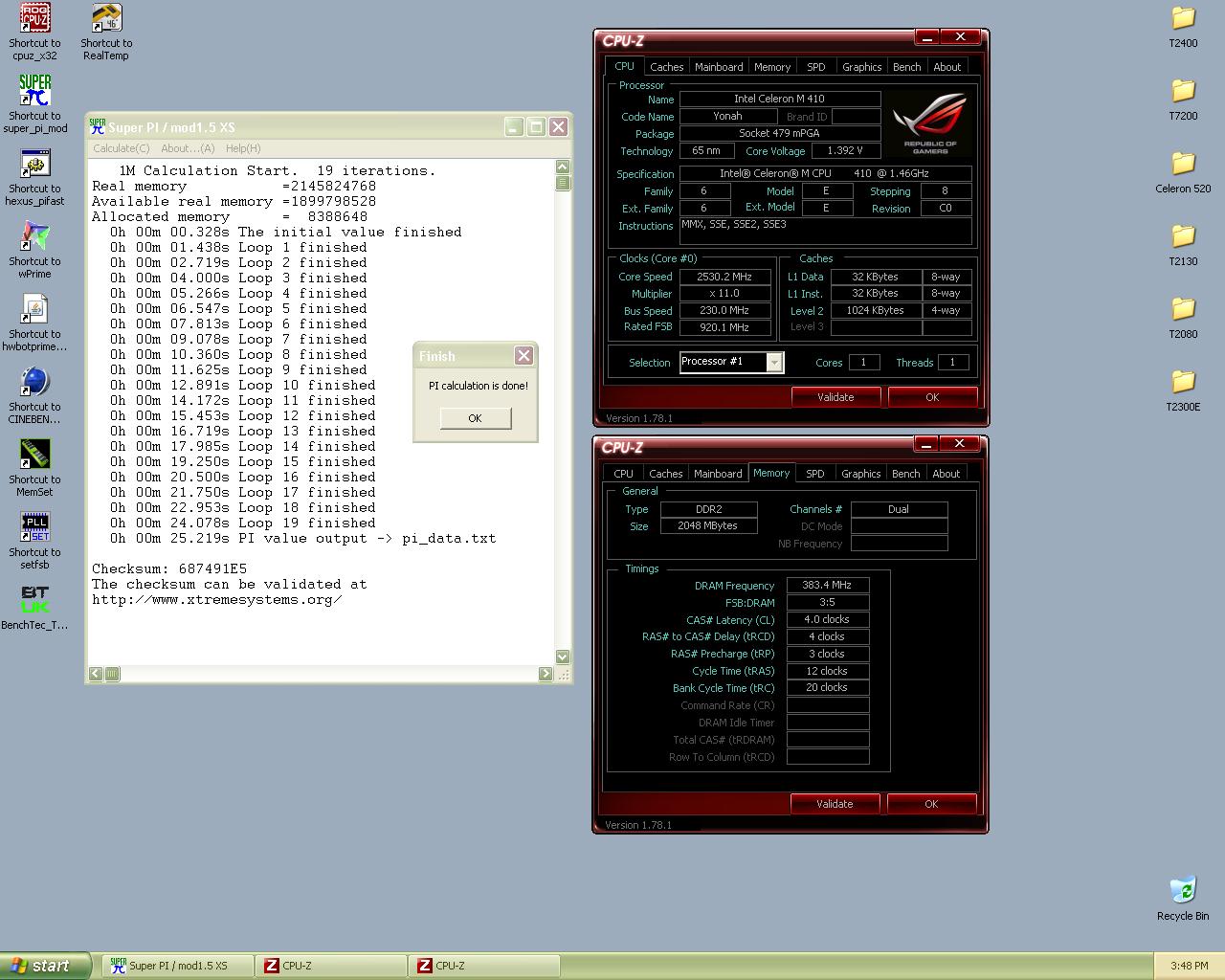The image size is (1225, 980).
Task: Click the Windows Start button
Action: tap(46, 966)
